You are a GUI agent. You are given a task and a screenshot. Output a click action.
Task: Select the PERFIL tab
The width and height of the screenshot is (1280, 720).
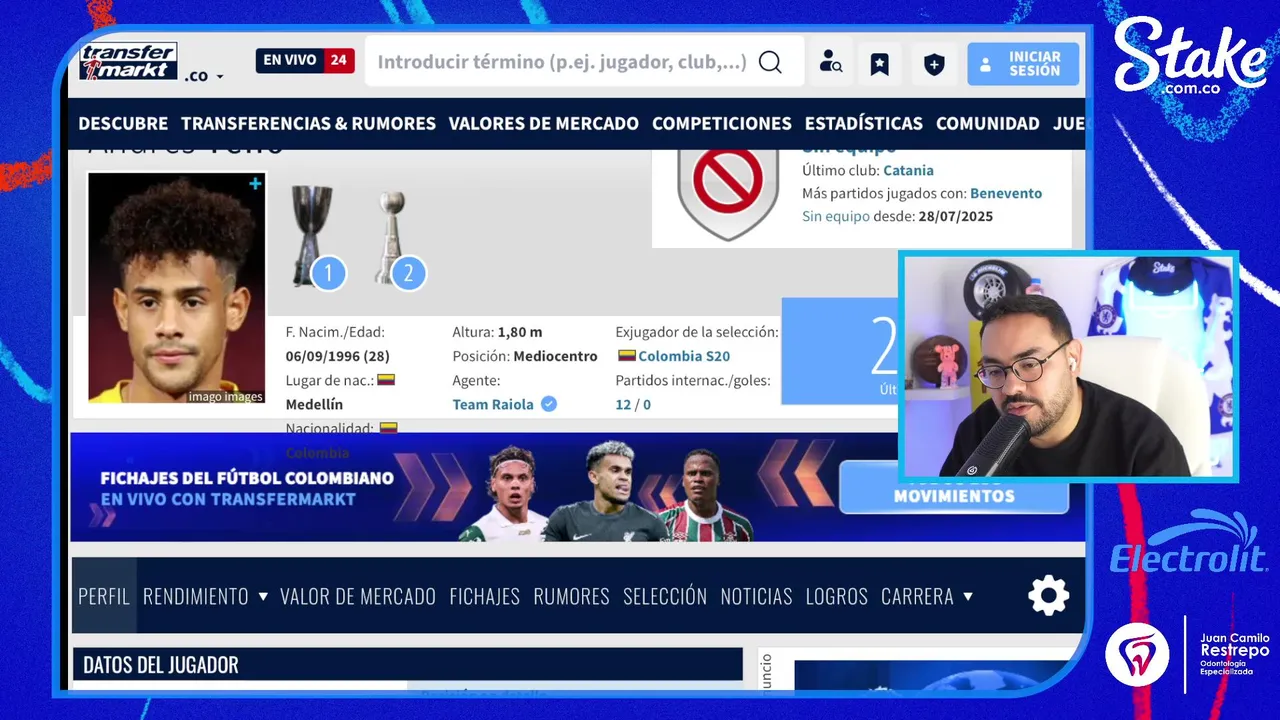(104, 596)
